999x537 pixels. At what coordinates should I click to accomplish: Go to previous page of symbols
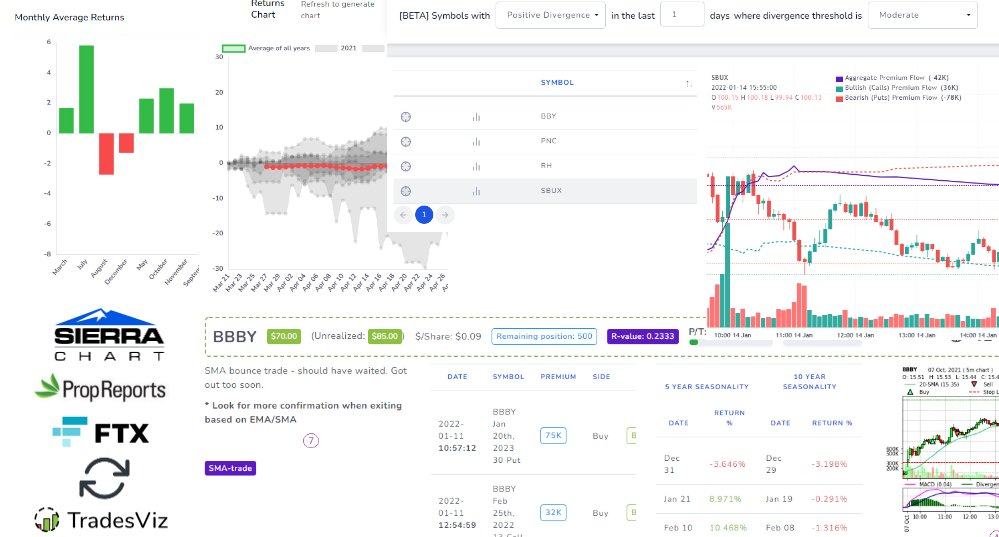[x=403, y=215]
